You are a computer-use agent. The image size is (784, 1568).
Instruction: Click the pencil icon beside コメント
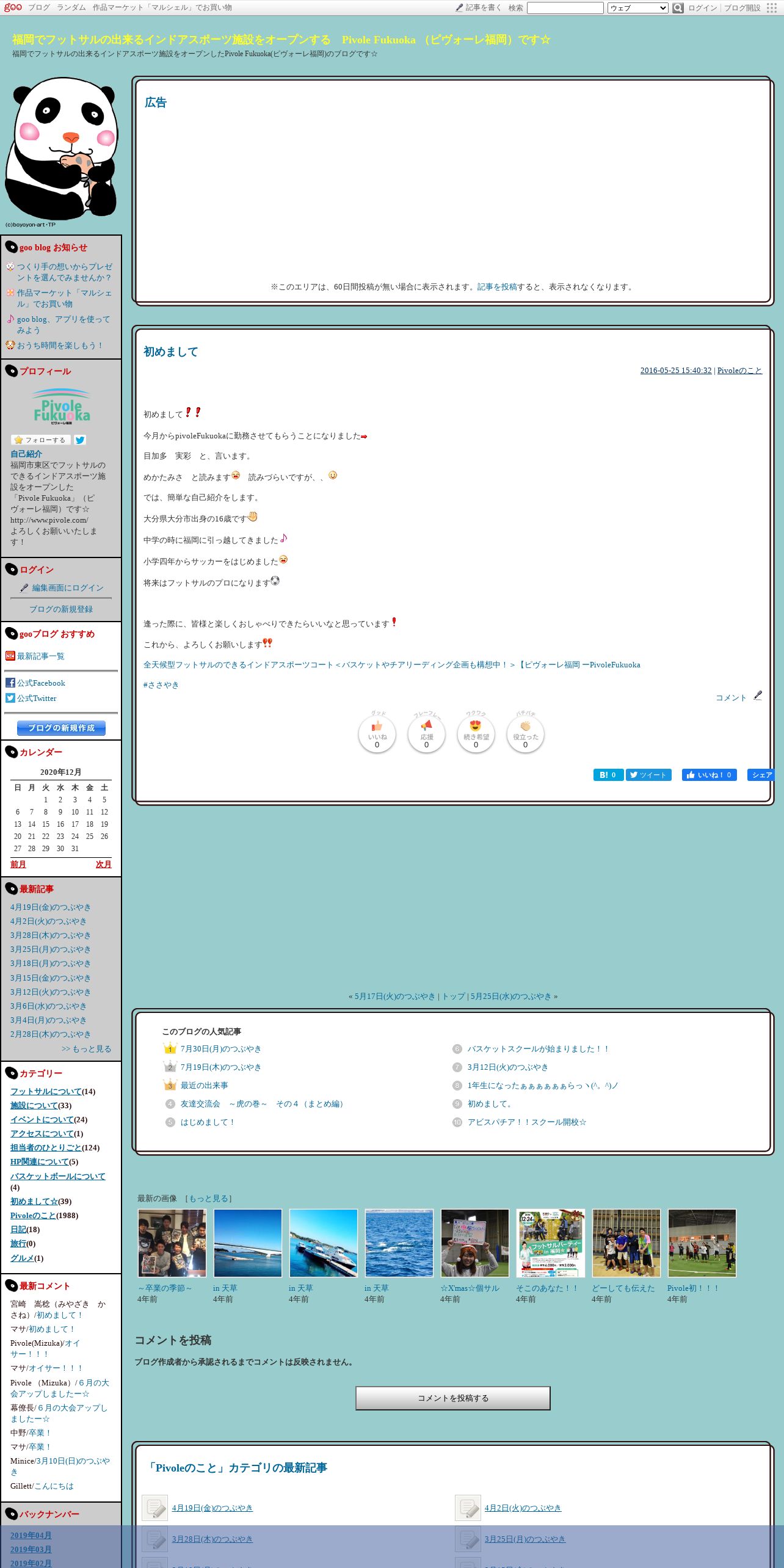(758, 695)
